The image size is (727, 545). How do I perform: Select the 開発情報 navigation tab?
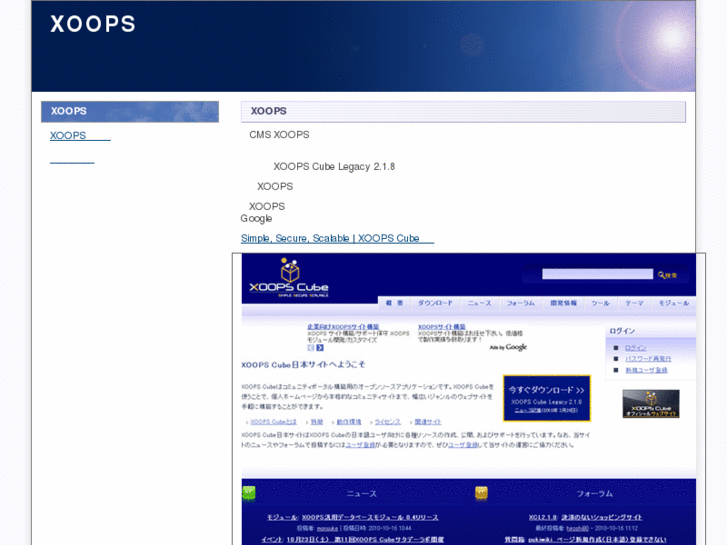tap(563, 303)
